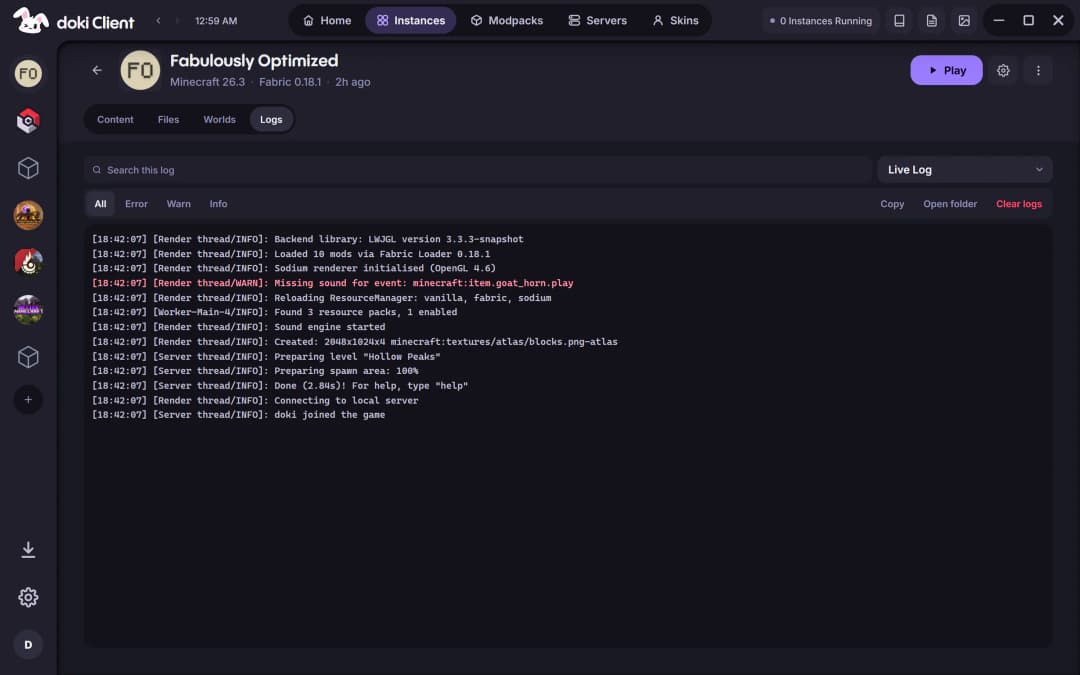The image size is (1080, 675).
Task: Open the Servers tab
Action: 597,21
